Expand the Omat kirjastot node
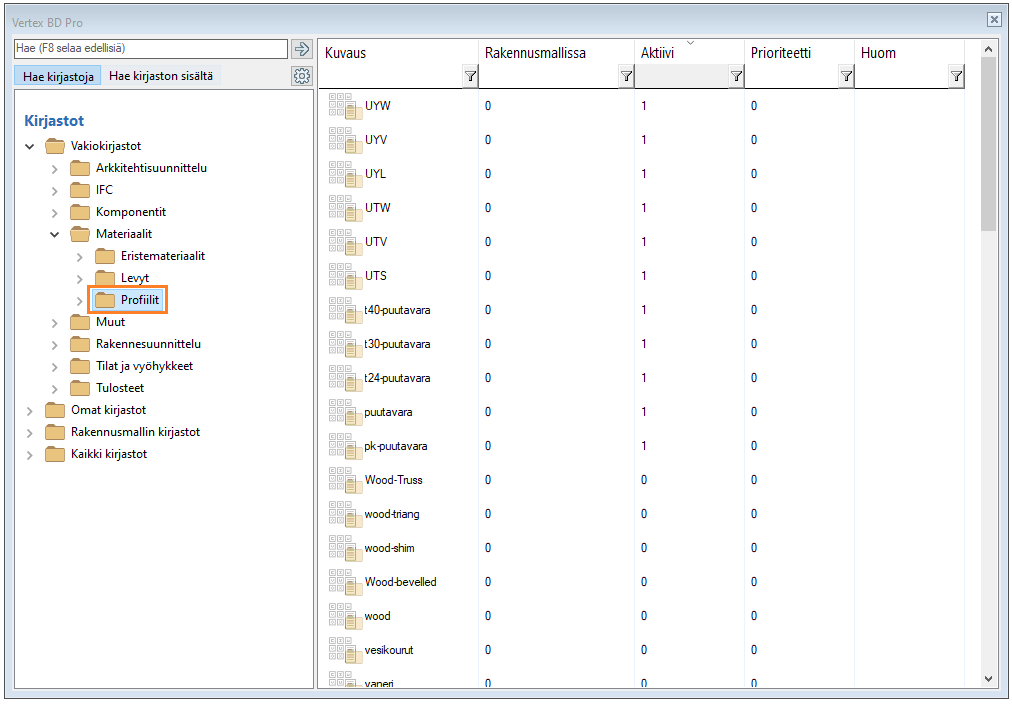 pyautogui.click(x=30, y=411)
